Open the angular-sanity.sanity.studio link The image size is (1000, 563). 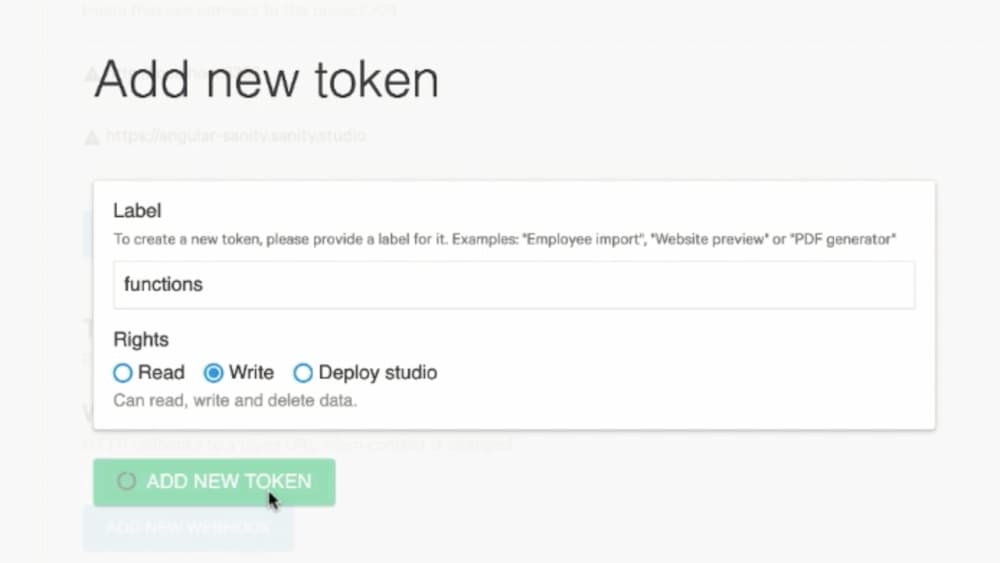(x=236, y=135)
